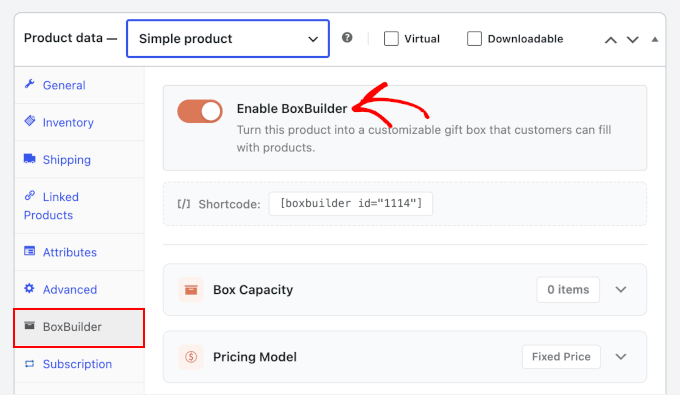Open the Advanced tab
Viewport: 680px width, 395px height.
coord(79,290)
